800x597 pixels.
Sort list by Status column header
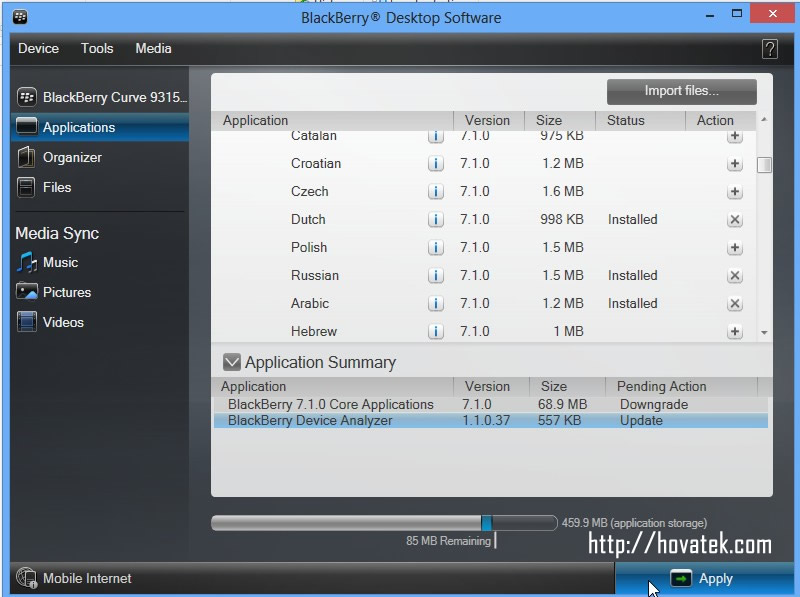pyautogui.click(x=640, y=120)
